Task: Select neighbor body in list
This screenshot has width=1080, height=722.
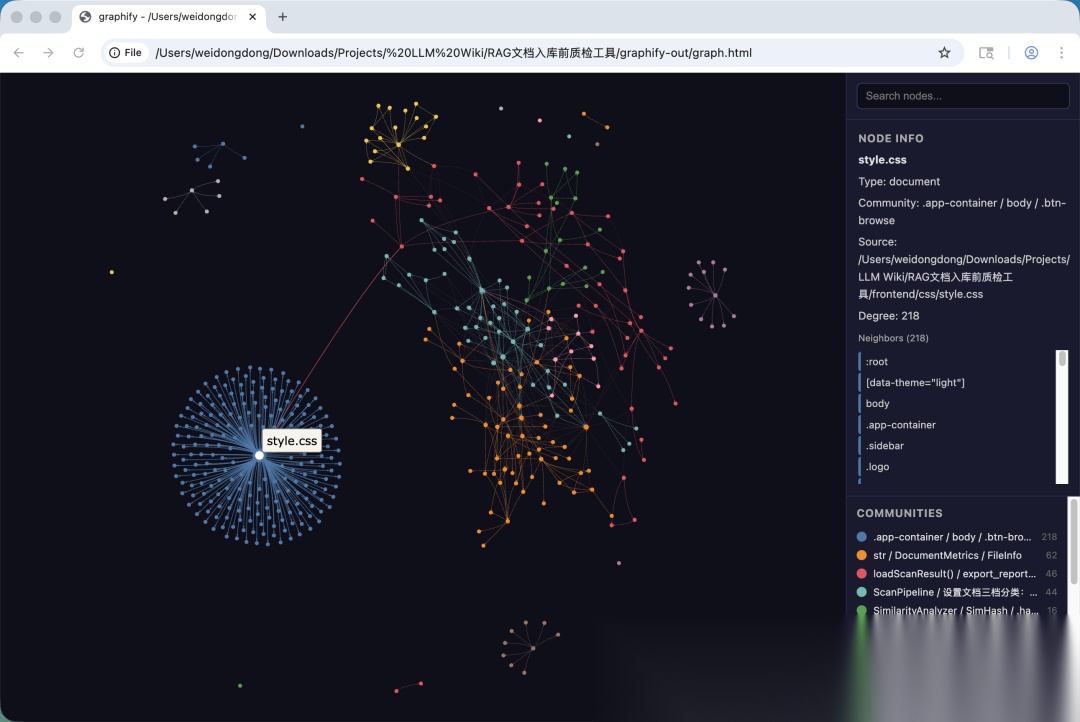Action: (956, 404)
